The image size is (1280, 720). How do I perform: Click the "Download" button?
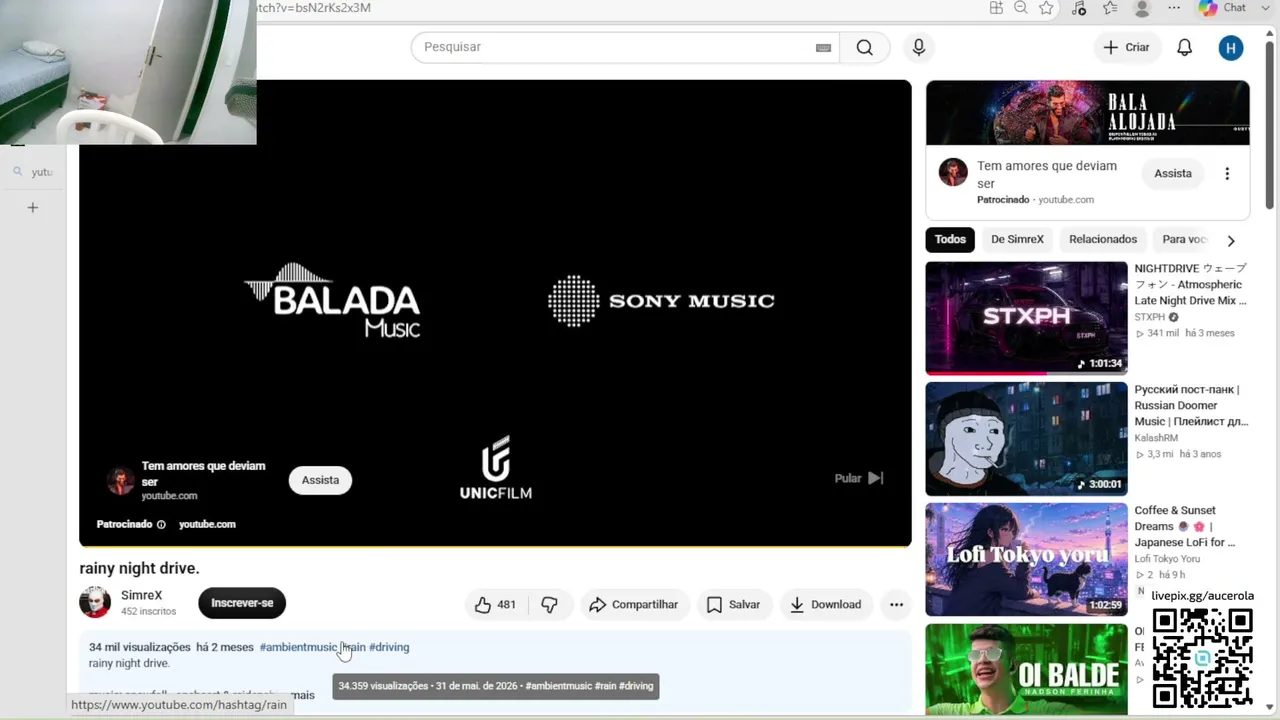[826, 604]
